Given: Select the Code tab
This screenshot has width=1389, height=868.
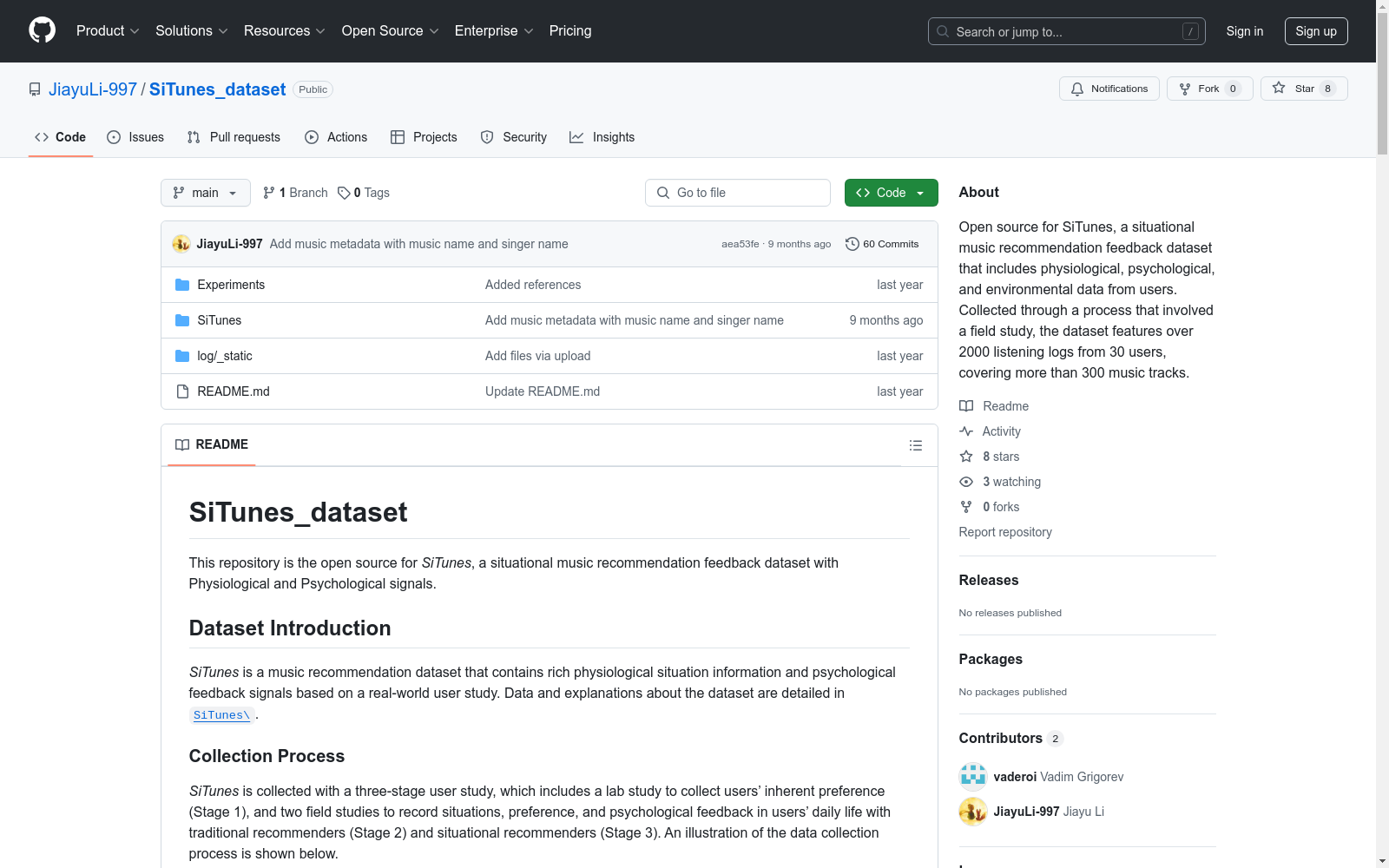Looking at the screenshot, I should [60, 137].
